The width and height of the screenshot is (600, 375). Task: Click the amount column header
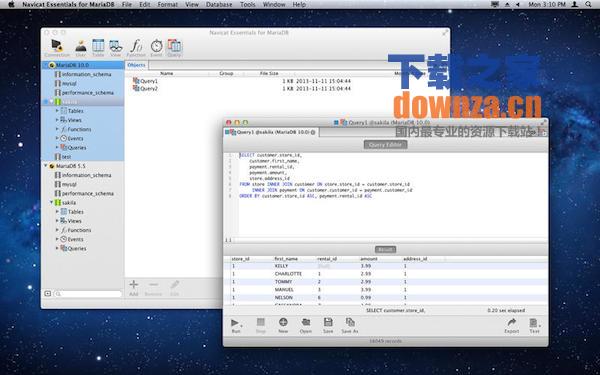369,259
